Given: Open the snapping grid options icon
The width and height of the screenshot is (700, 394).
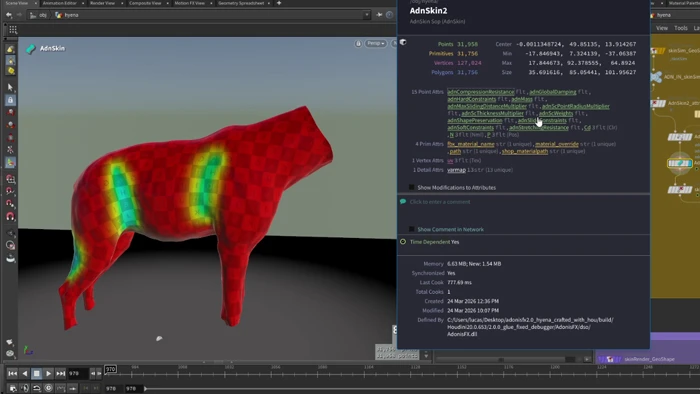Looking at the screenshot, I should (13, 30).
